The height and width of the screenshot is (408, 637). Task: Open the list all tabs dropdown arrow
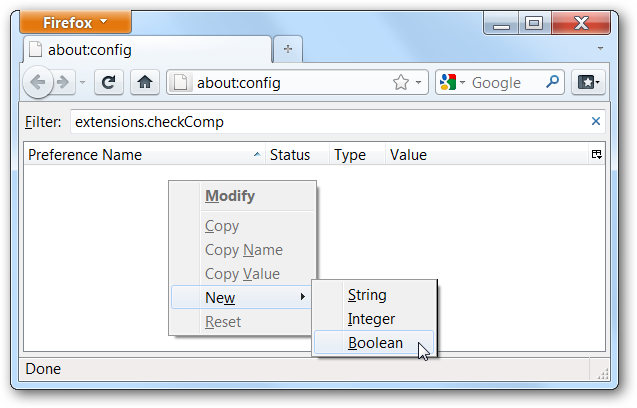600,49
